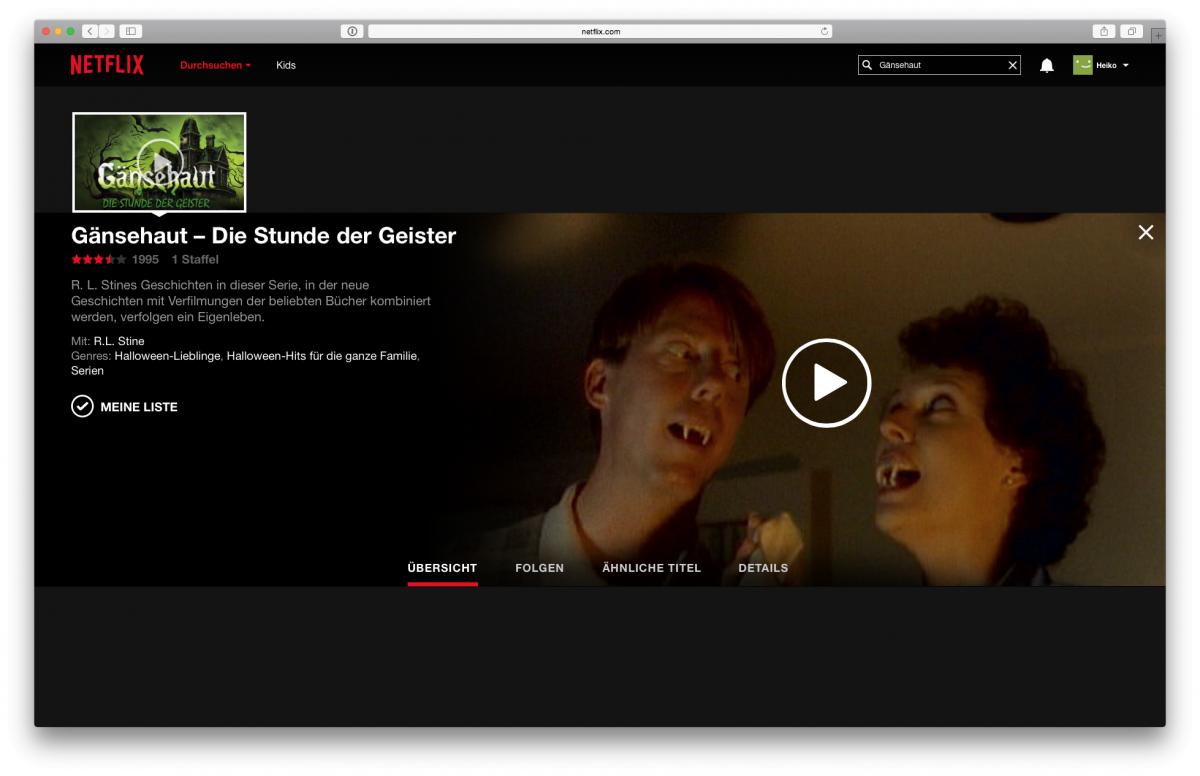
Task: Click the 1995 year text
Action: tap(145, 259)
